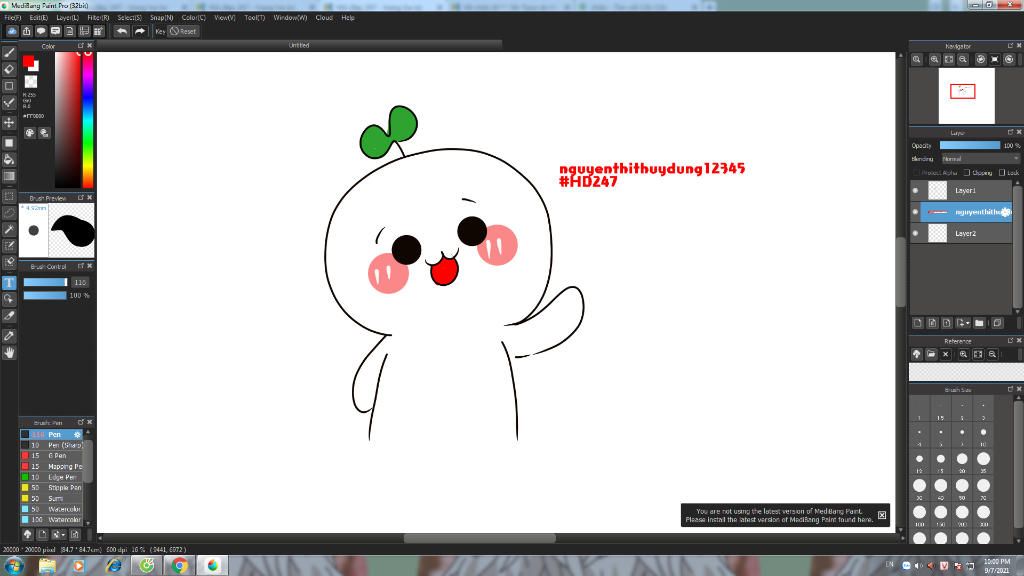Fit canvas to window in Navigator
Viewport: 1024px width, 576px height.
point(949,59)
